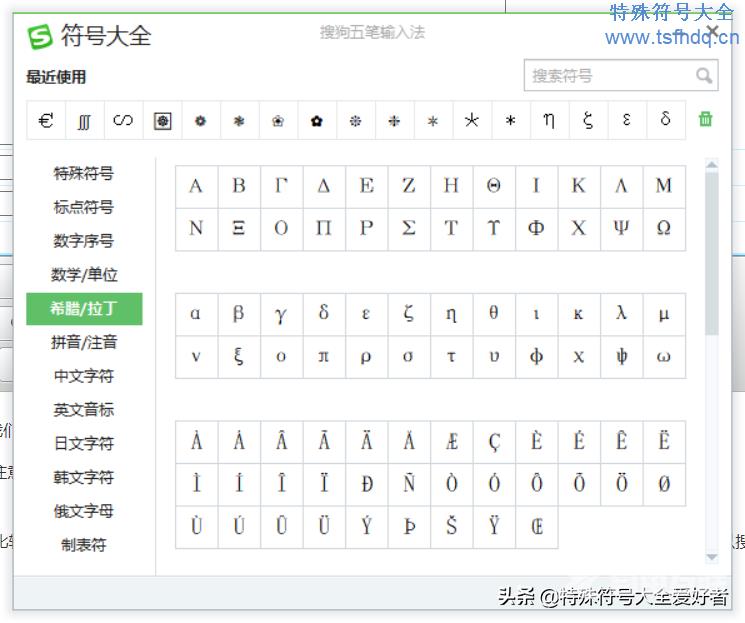Insert lowercase Greek α
Viewport: 745px width, 623px height.
point(196,314)
